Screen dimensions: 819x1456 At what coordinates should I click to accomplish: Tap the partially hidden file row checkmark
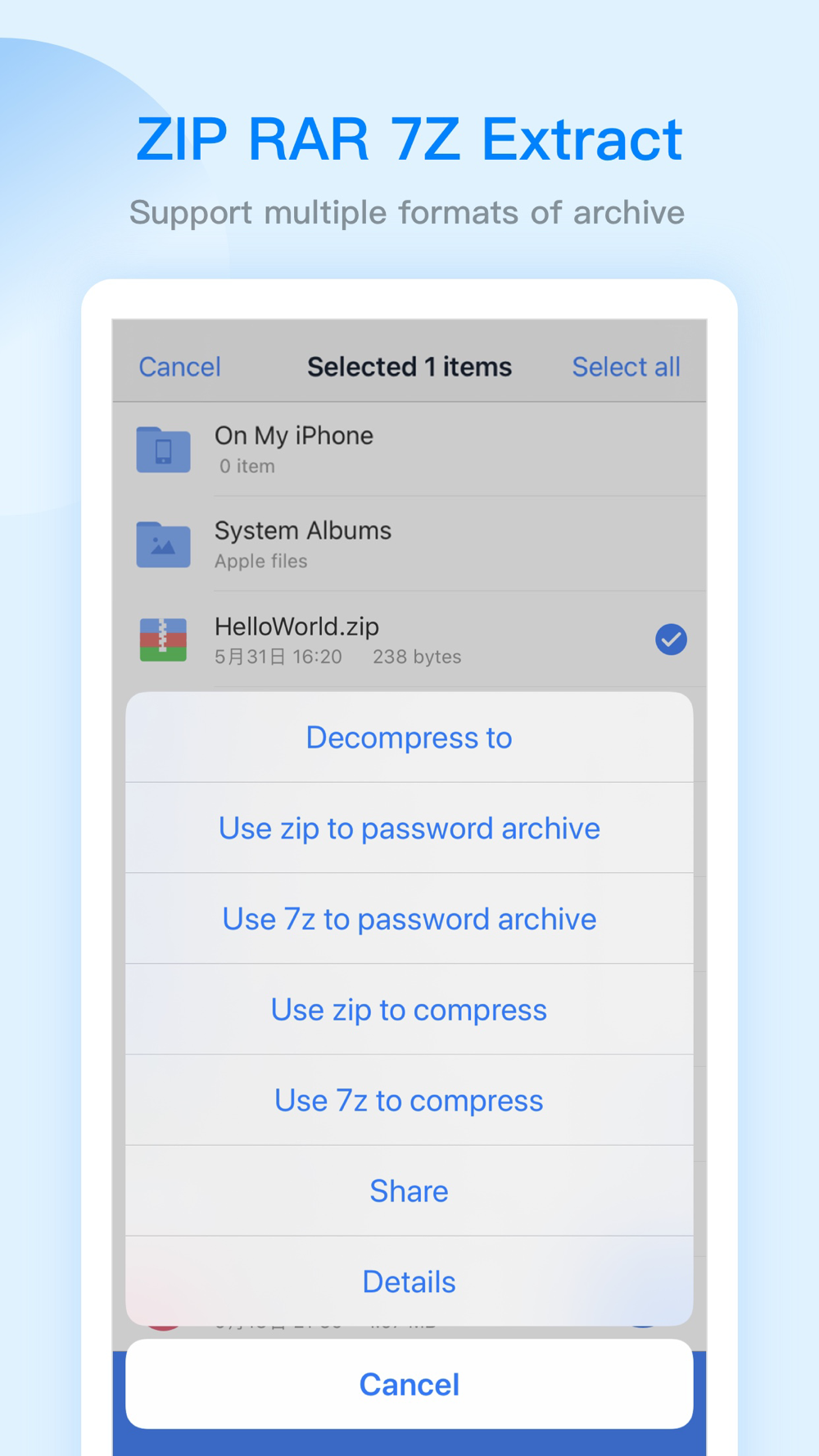643,1325
